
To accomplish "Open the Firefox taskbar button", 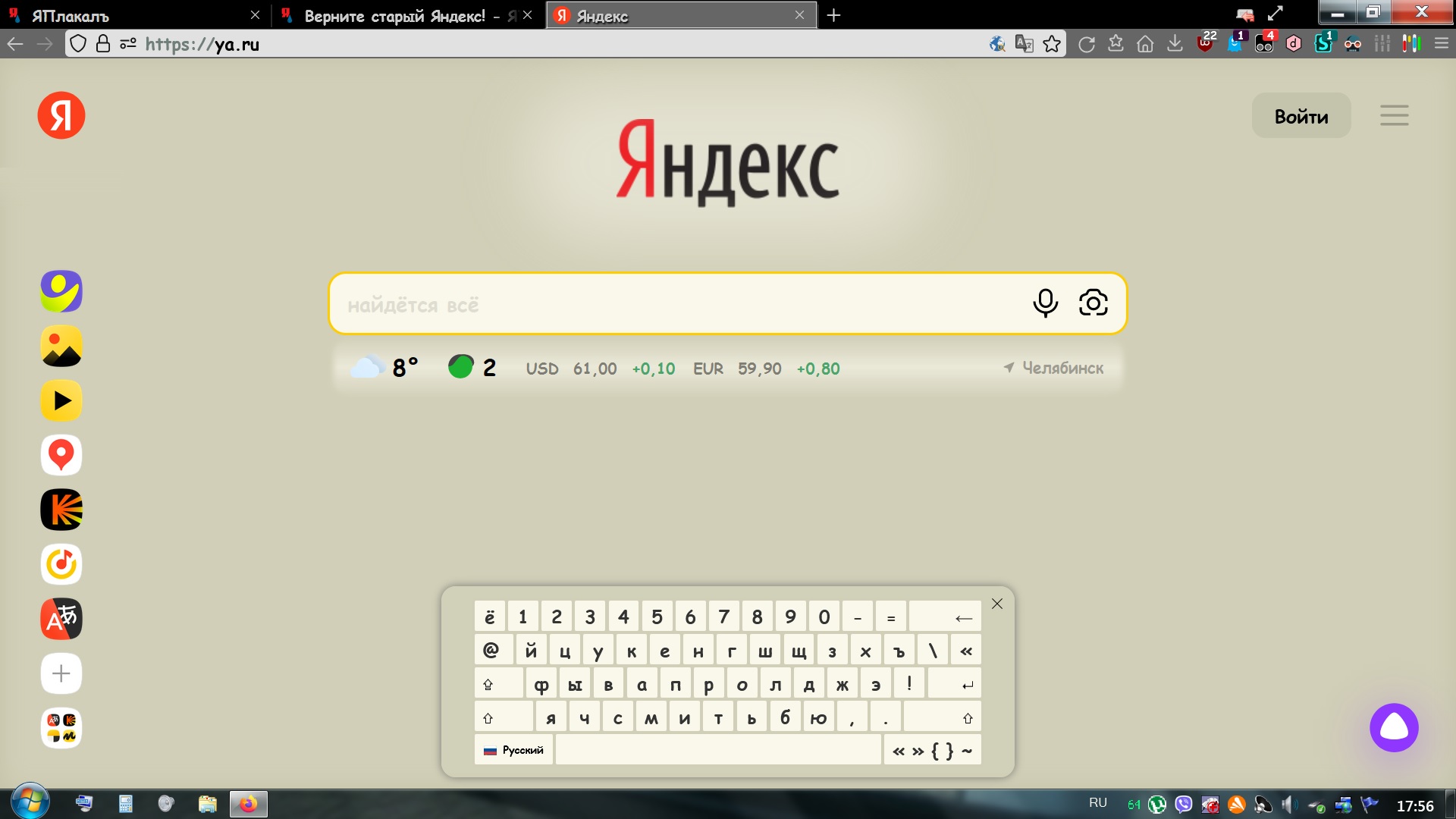I will 249,804.
